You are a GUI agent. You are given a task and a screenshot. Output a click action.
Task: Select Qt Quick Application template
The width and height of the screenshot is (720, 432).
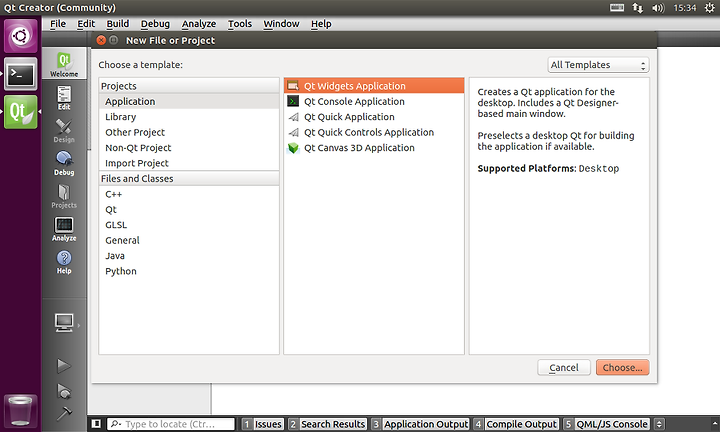(x=374, y=117)
